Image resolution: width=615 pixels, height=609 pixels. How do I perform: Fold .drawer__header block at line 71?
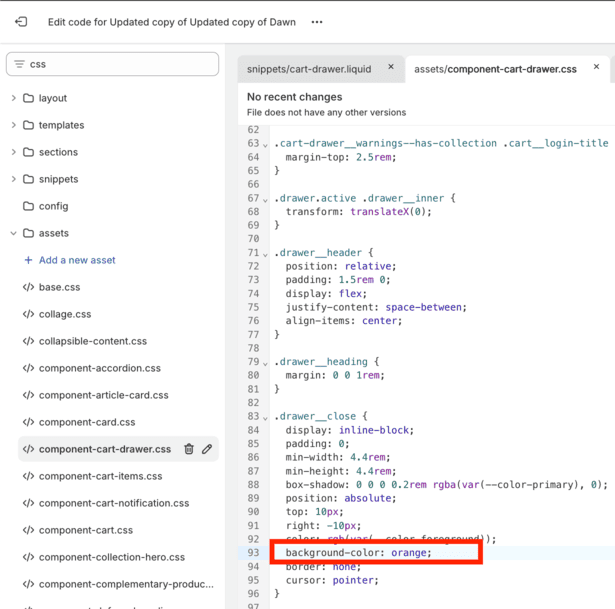click(x=265, y=255)
